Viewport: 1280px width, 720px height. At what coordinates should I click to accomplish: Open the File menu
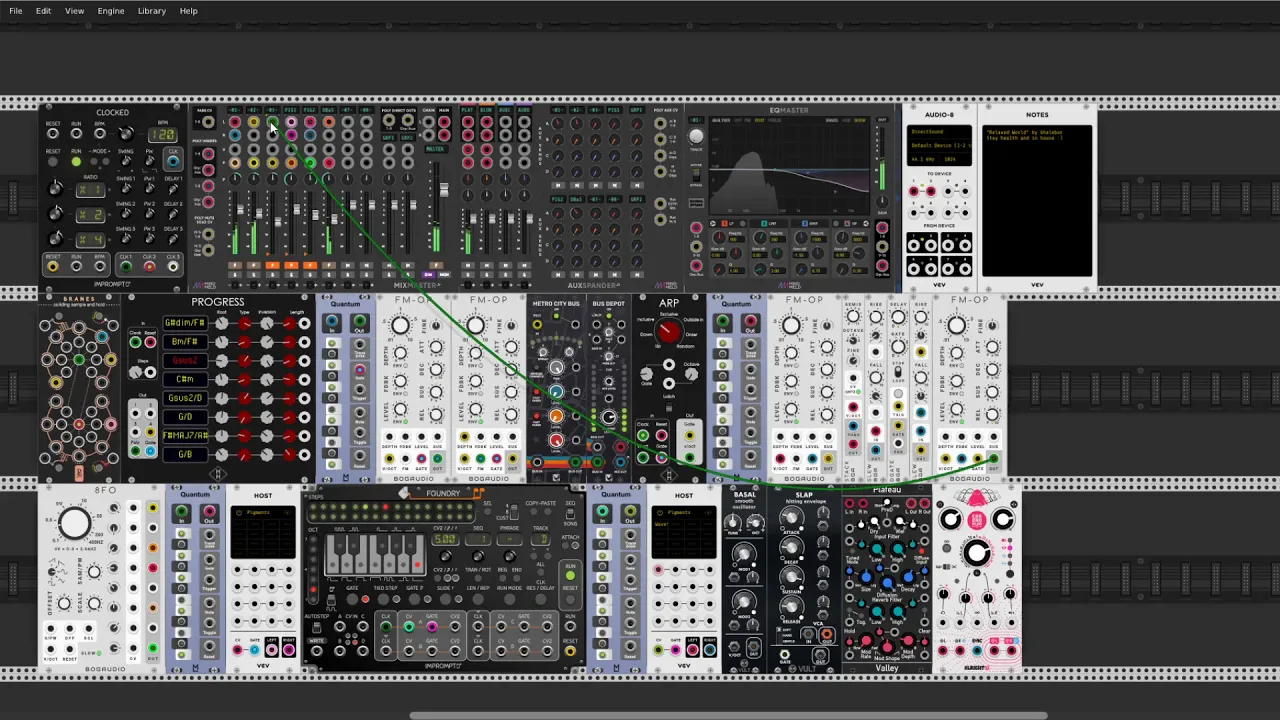click(x=16, y=11)
